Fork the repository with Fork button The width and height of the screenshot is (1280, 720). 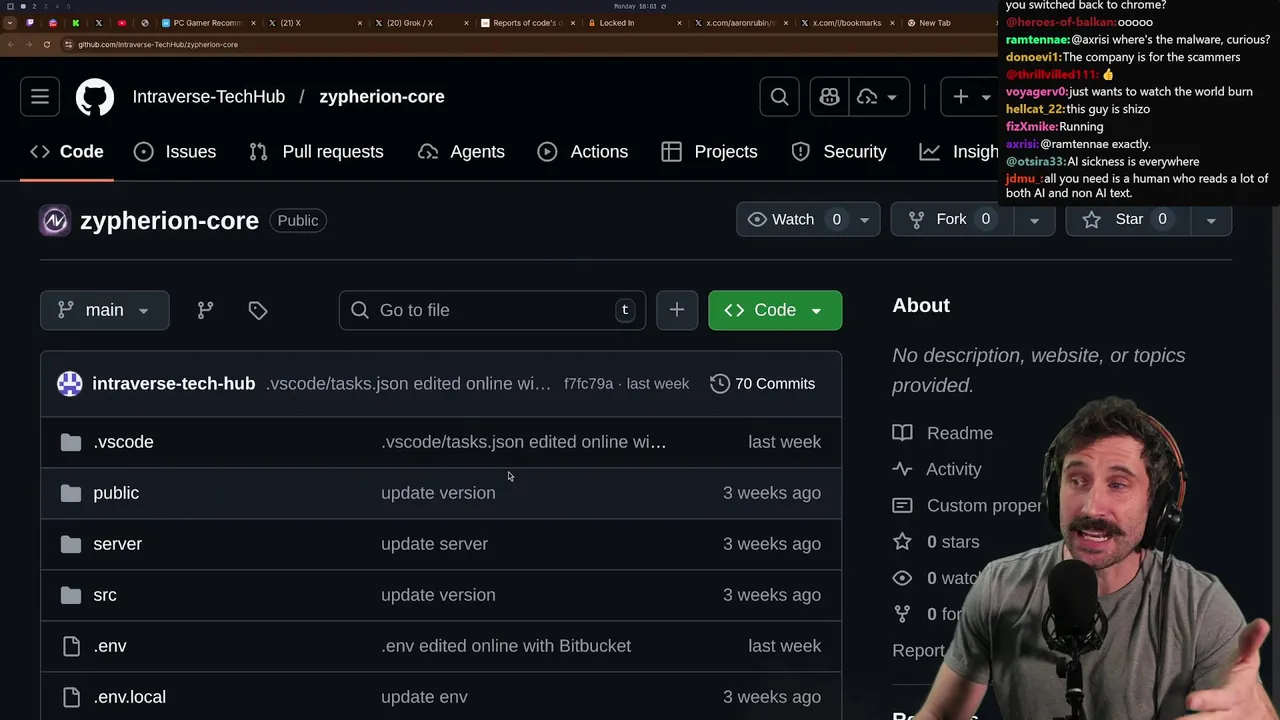950,219
